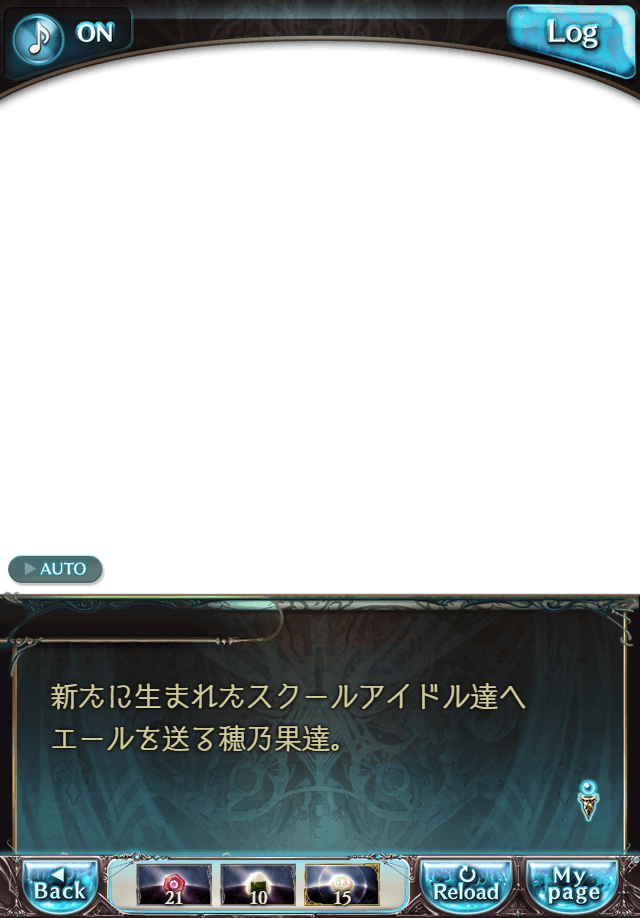Viewport: 640px width, 918px height.
Task: Select the gold-framed sweet item showing 15
Action: [341, 885]
